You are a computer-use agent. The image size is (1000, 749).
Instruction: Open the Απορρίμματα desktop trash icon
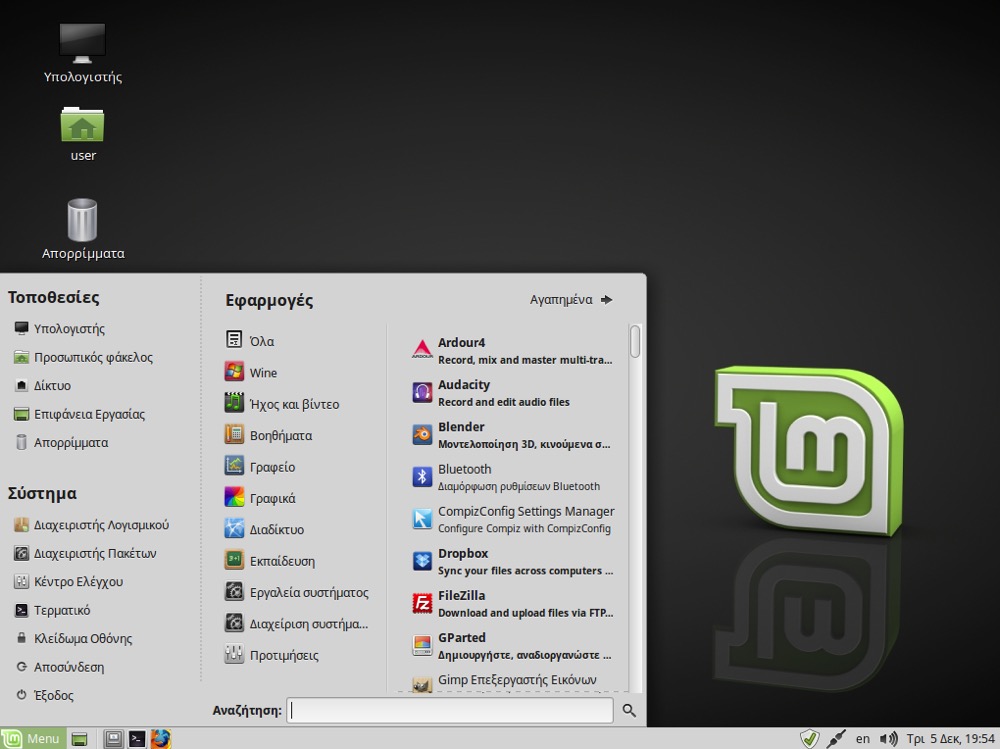(x=82, y=228)
